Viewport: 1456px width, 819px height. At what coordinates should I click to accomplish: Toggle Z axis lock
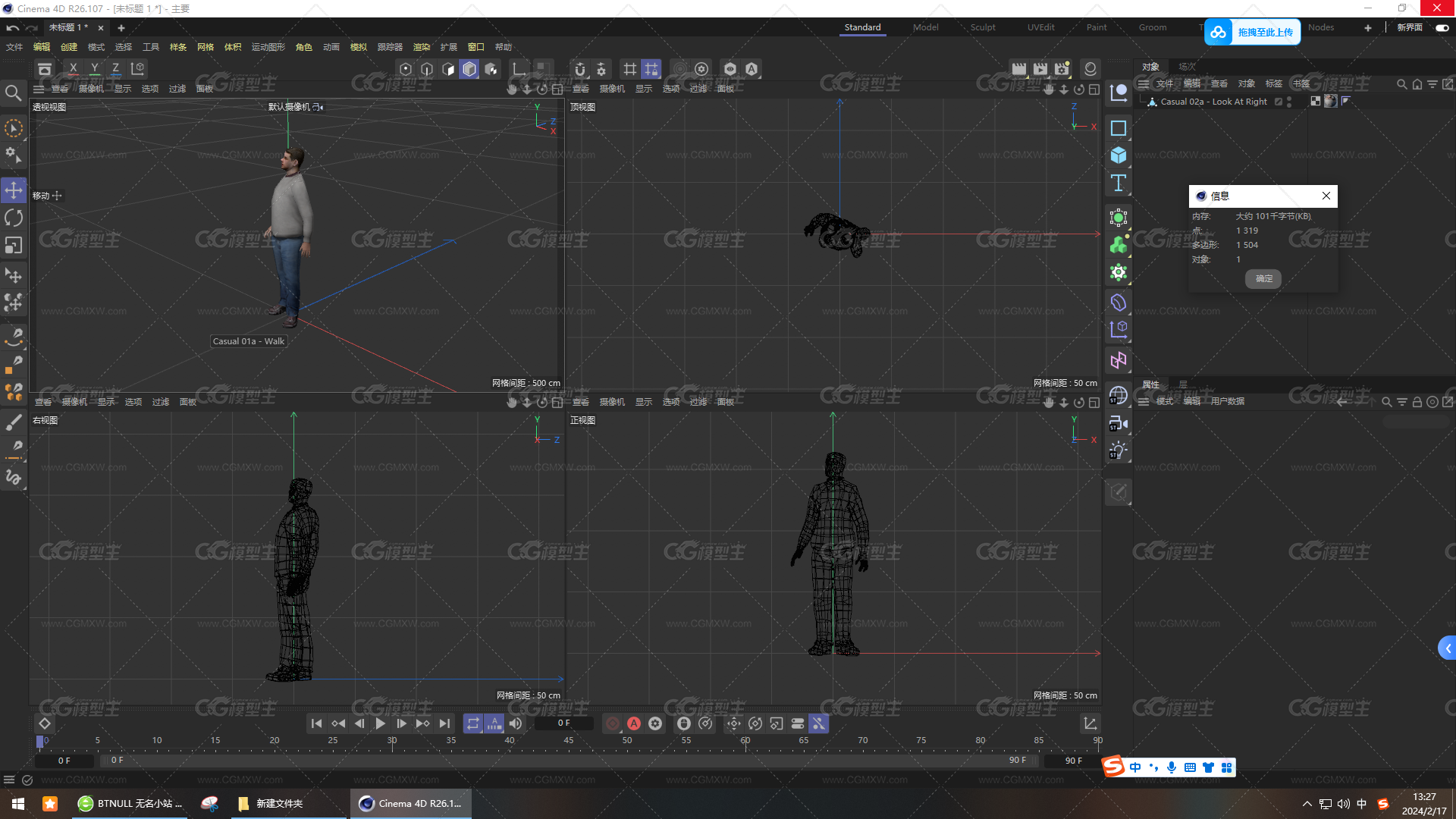coord(116,69)
